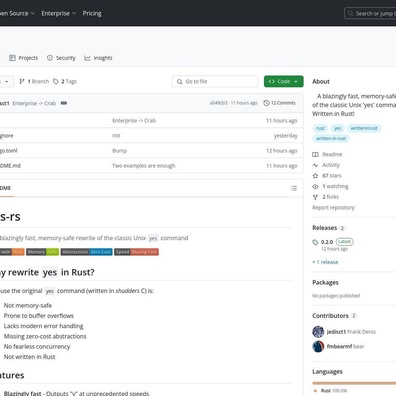Image resolution: width=396 pixels, height=396 pixels.
Task: Open jedisct1 Frank Denis profile avatar
Action: 318,332
